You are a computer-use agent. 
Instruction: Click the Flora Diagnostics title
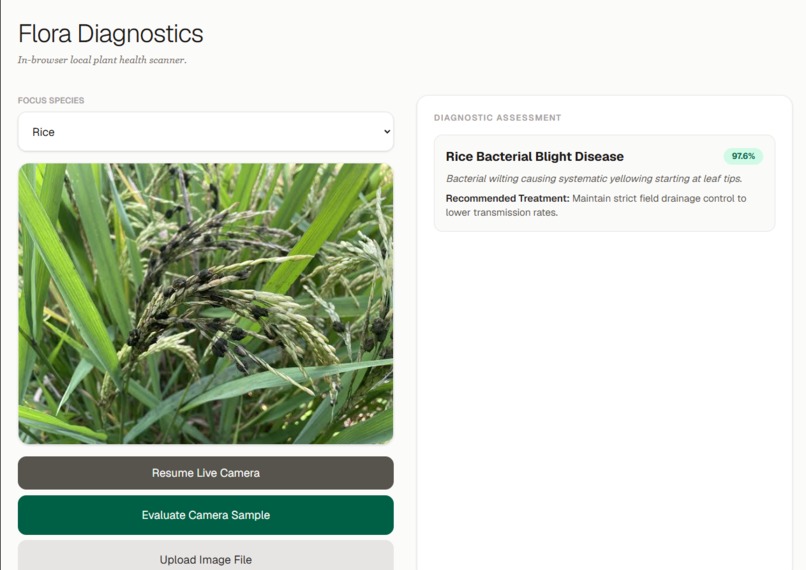coord(111,34)
